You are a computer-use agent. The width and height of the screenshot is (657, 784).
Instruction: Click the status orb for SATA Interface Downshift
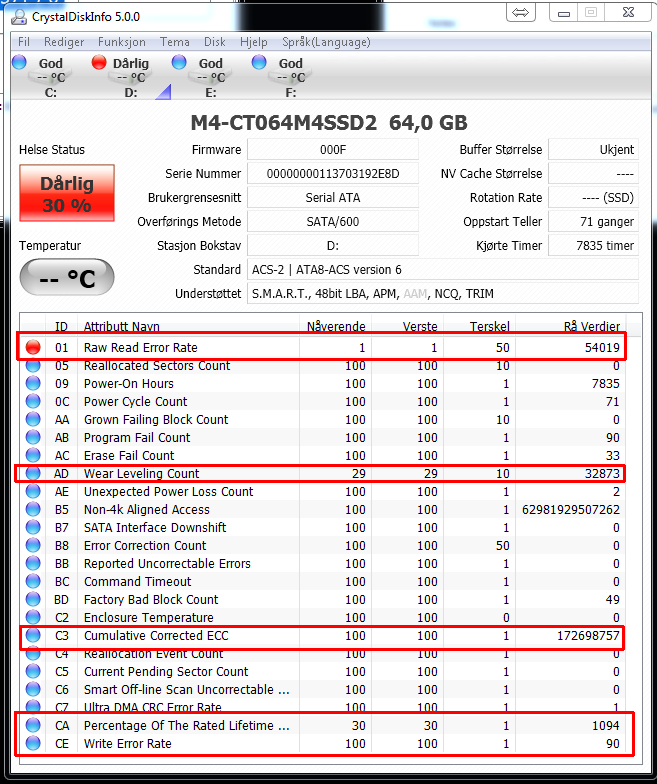click(33, 527)
